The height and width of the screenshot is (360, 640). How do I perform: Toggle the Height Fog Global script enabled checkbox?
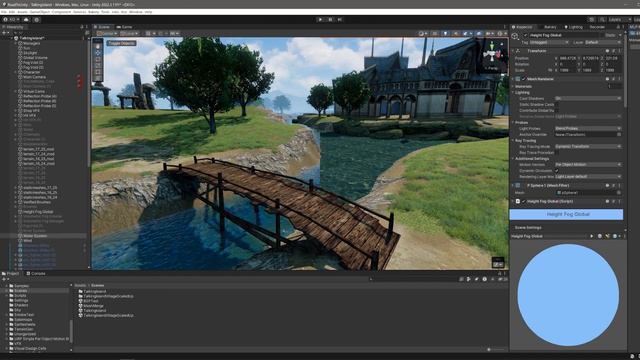524,201
